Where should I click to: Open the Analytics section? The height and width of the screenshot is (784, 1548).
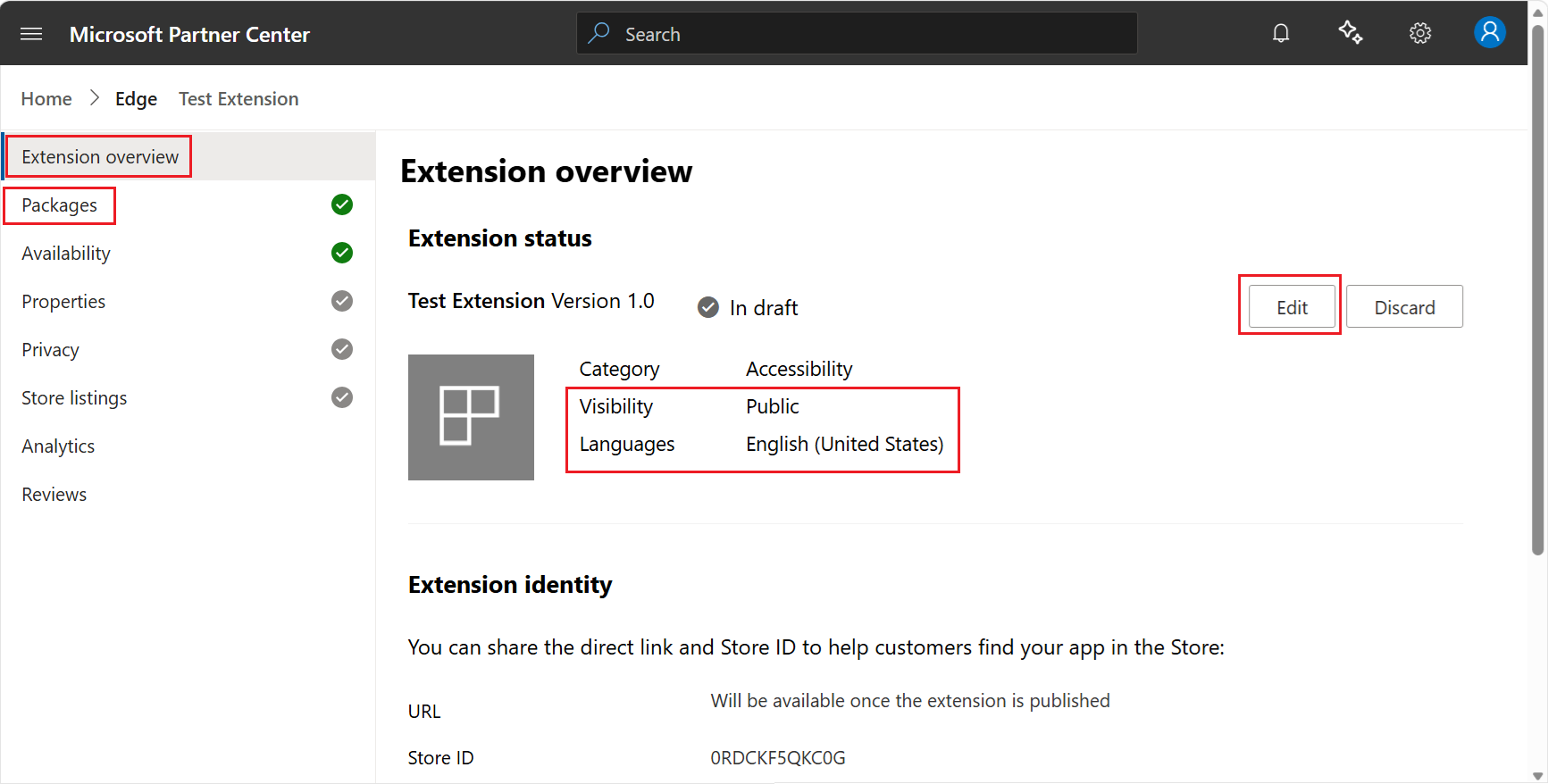[188, 446]
